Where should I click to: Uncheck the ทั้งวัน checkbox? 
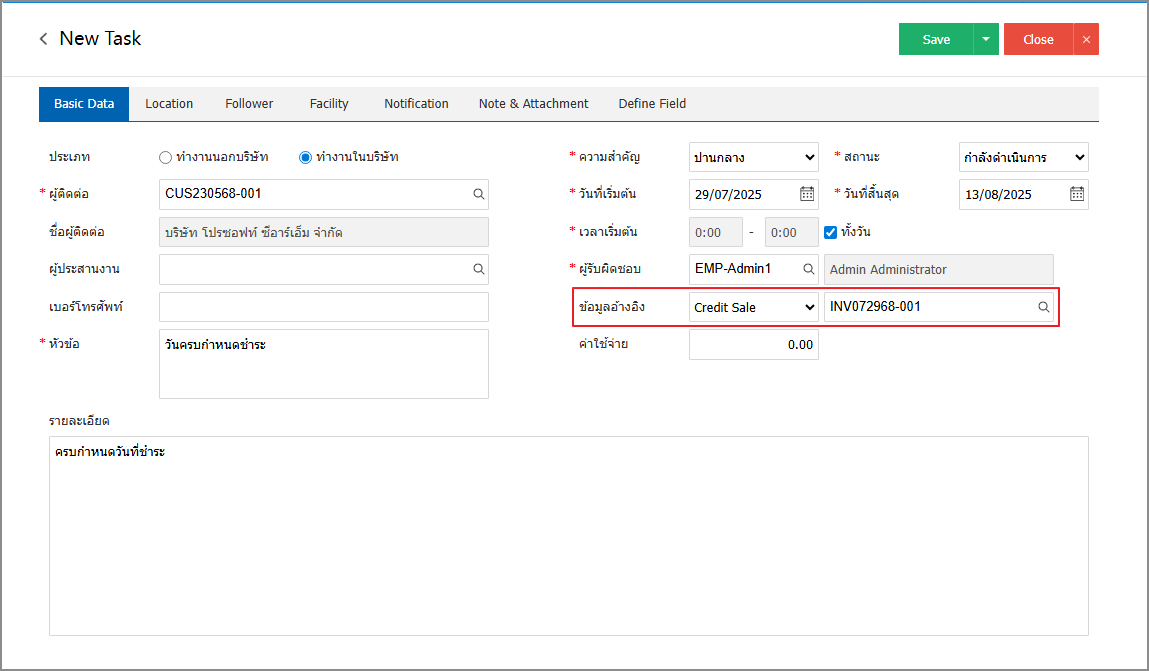(x=830, y=232)
